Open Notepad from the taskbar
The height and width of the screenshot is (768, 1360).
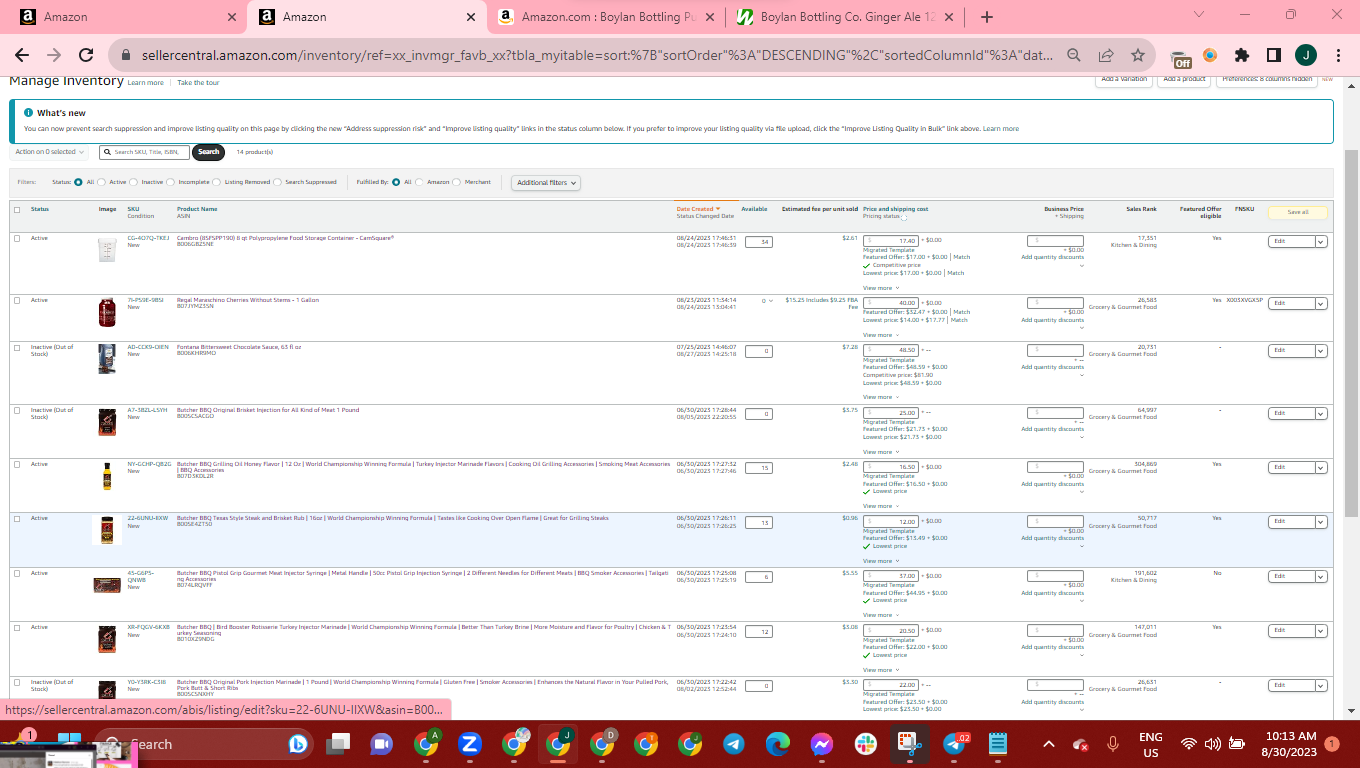(997, 744)
